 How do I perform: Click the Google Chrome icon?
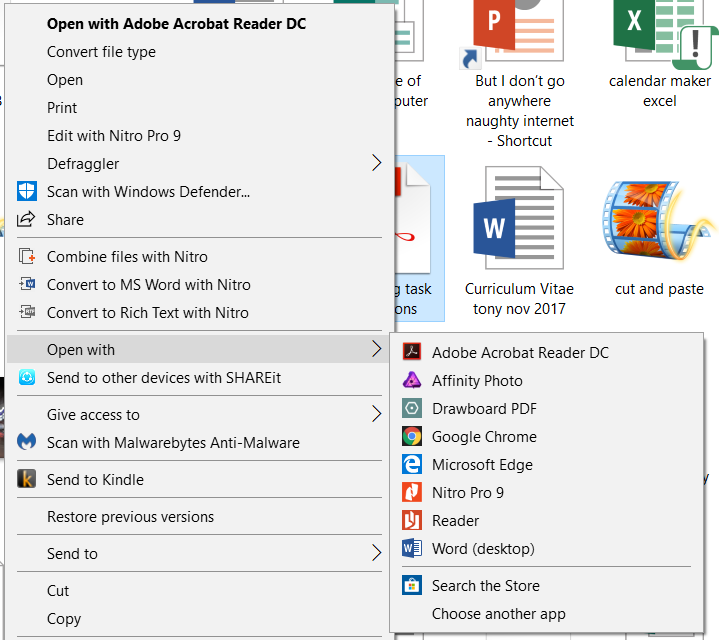412,436
